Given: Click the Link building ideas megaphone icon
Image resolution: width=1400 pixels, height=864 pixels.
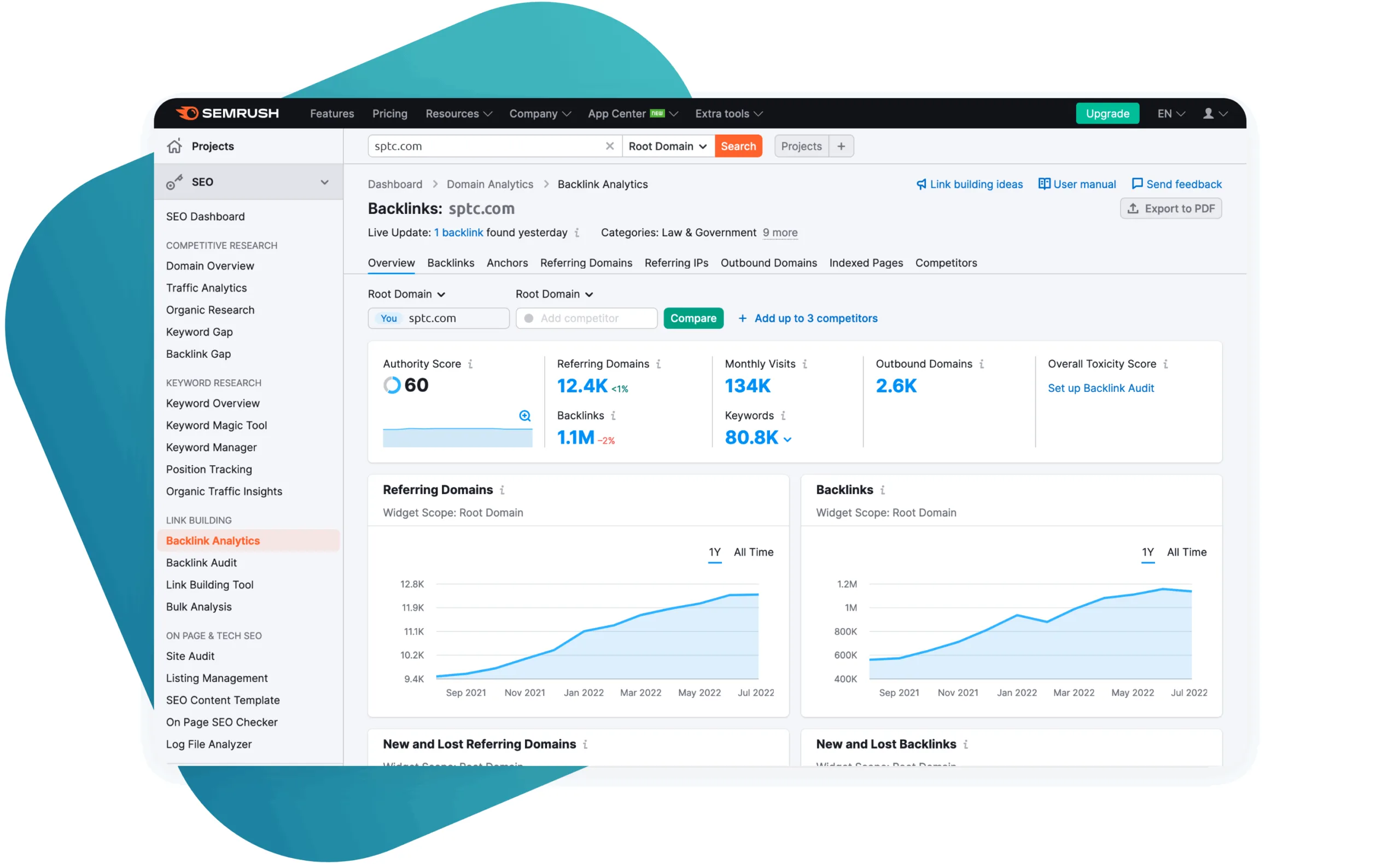Looking at the screenshot, I should [x=921, y=184].
